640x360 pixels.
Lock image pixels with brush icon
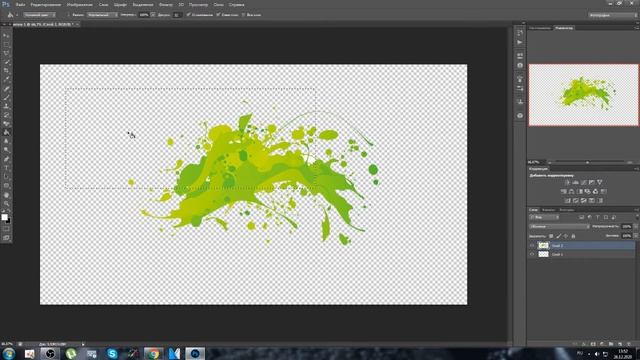(x=558, y=236)
